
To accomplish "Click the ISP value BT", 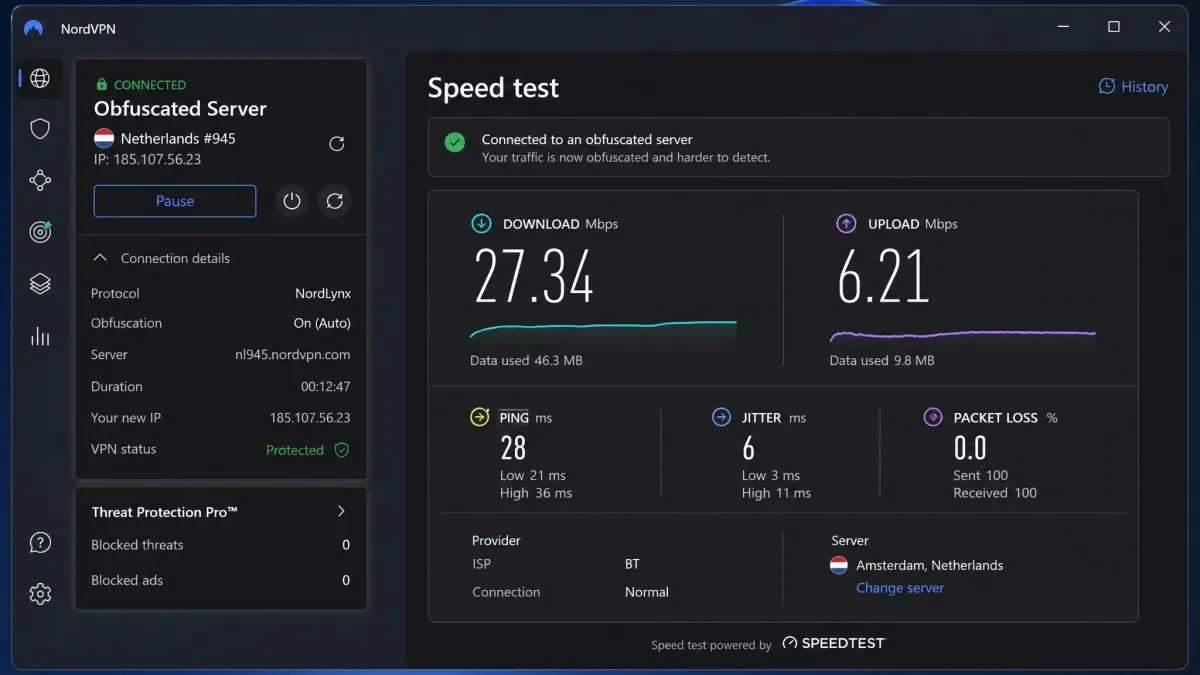I will click(x=632, y=564).
